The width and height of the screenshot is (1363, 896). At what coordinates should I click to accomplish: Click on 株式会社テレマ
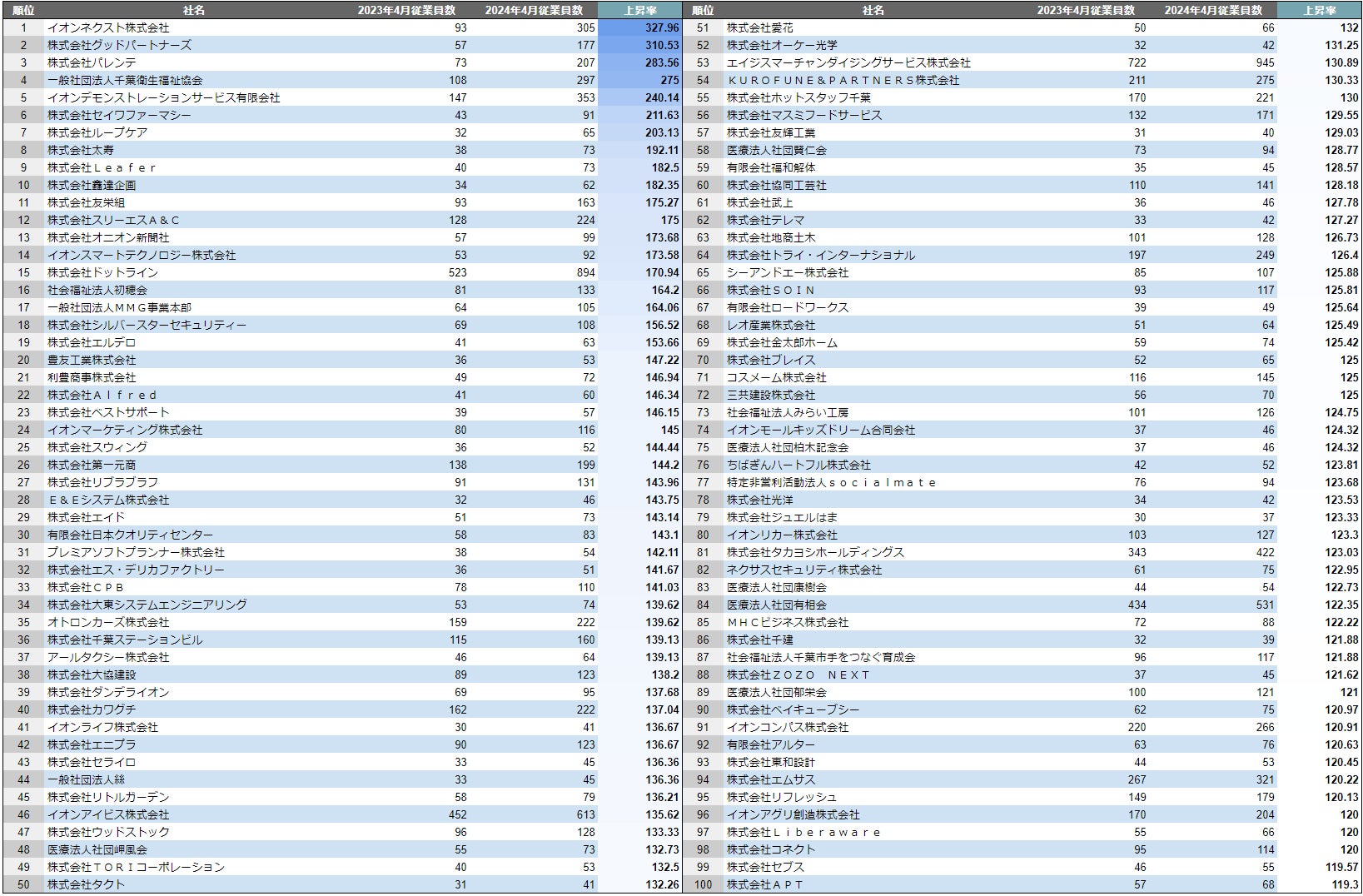click(765, 220)
